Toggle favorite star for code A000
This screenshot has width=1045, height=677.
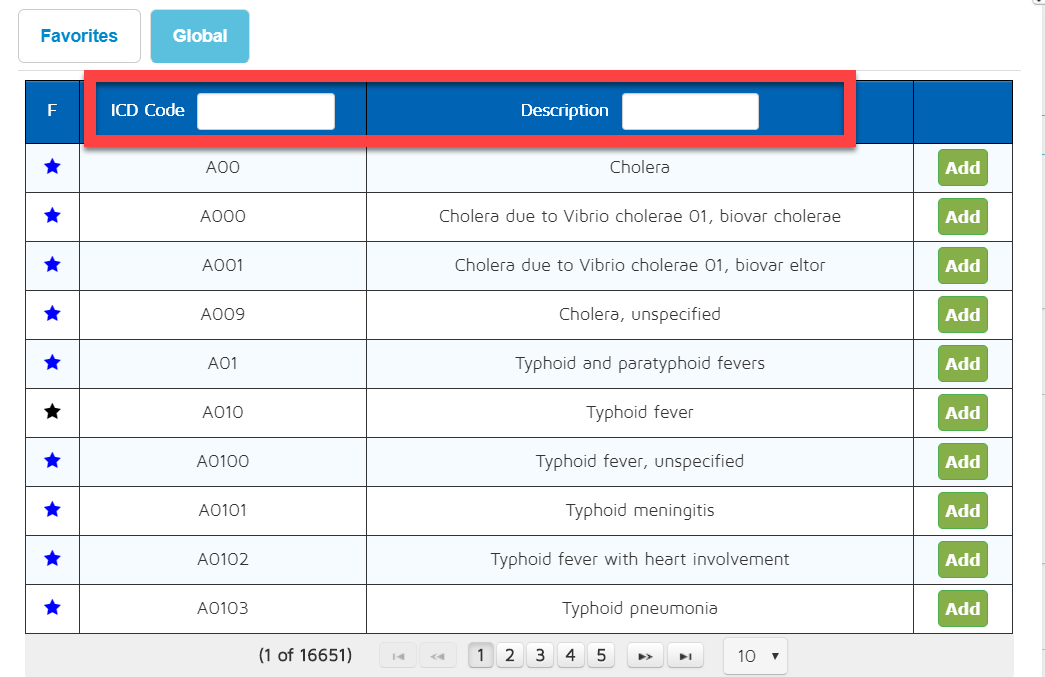click(x=52, y=215)
